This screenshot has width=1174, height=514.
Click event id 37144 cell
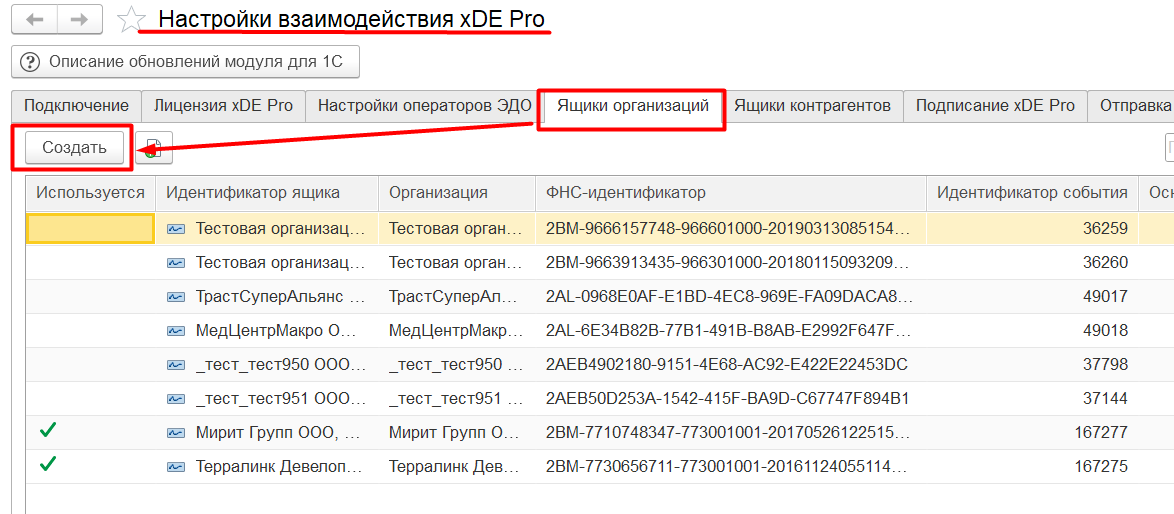coord(1032,399)
